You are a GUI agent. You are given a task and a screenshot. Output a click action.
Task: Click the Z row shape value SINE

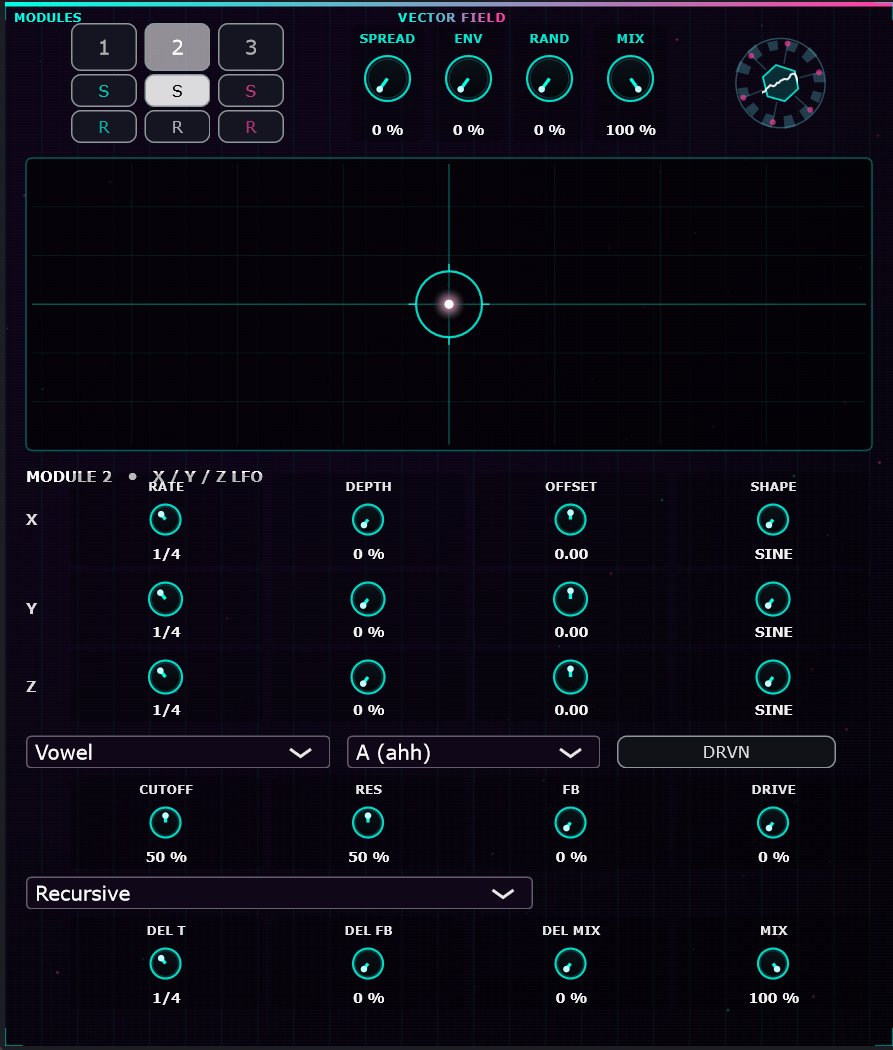point(773,710)
